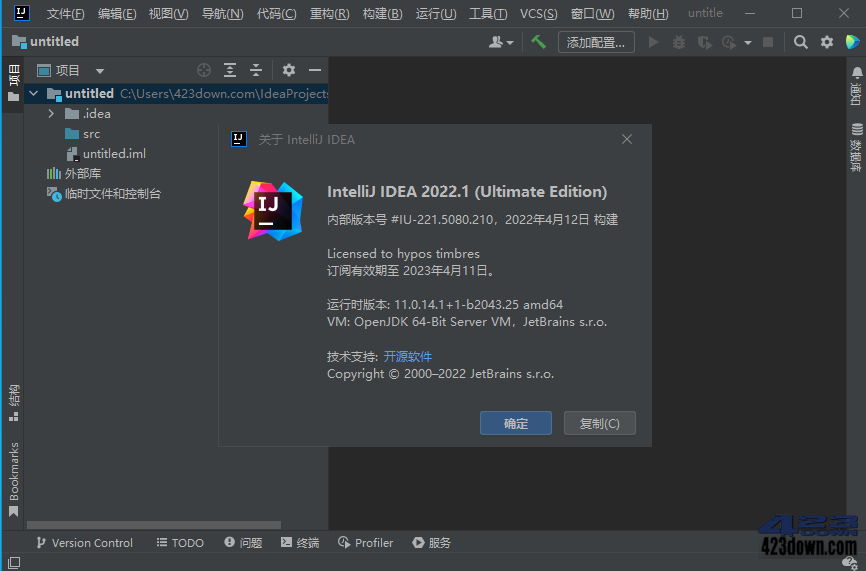The width and height of the screenshot is (866, 571).
Task: Collapse the untitled project root node
Action: [x=34, y=93]
